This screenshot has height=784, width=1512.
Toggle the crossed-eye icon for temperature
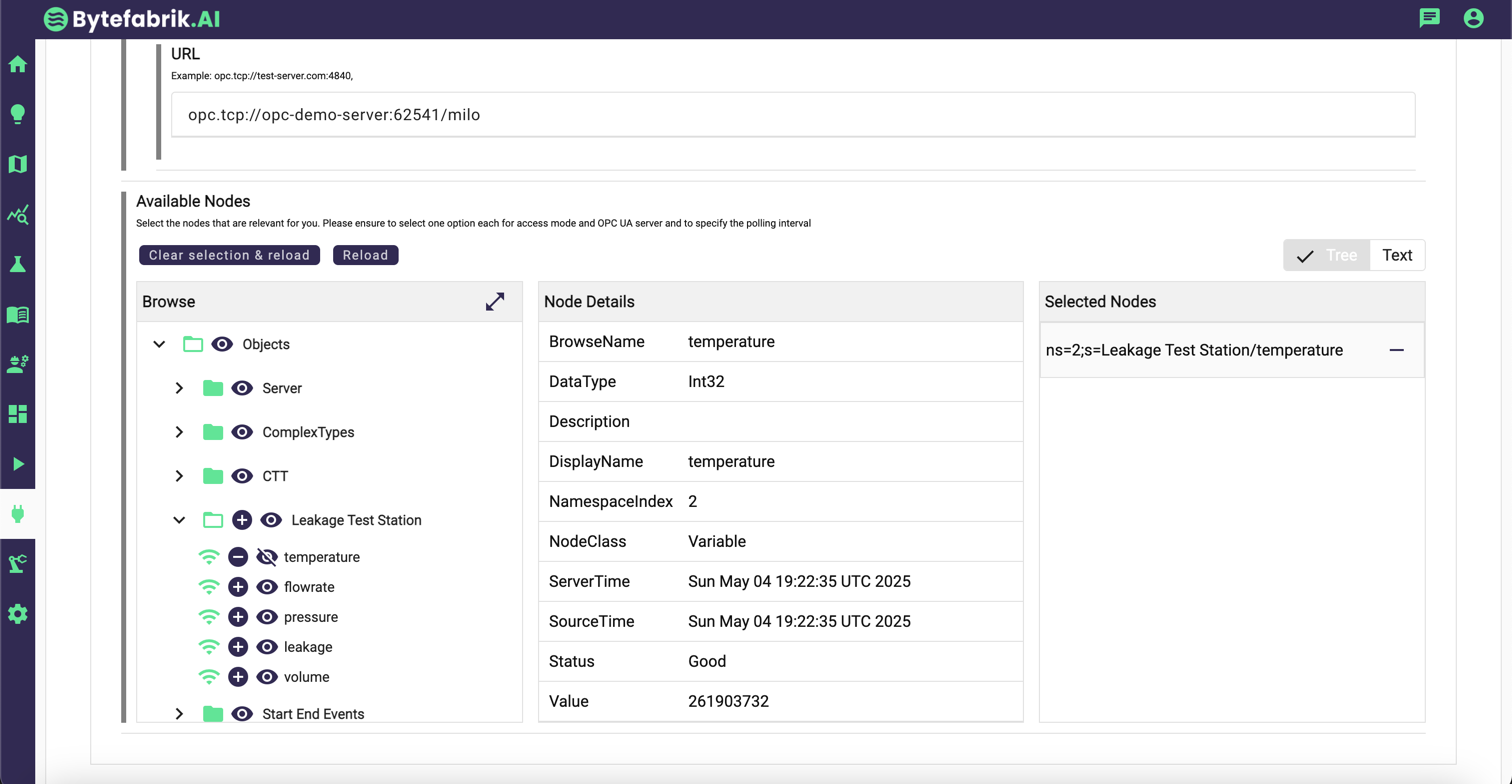coord(267,557)
